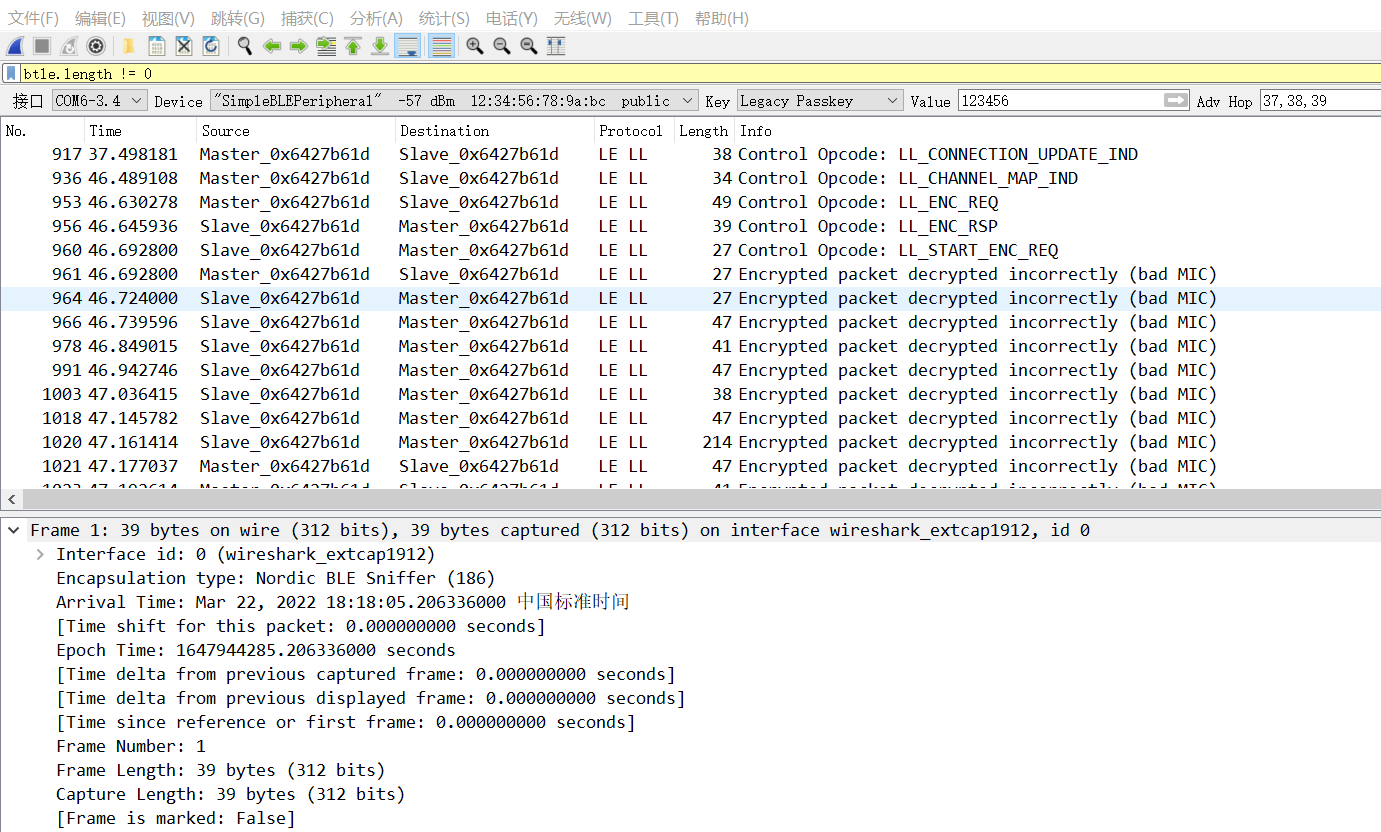The width and height of the screenshot is (1381, 832).
Task: Sort by the Length column header
Action: [x=704, y=131]
